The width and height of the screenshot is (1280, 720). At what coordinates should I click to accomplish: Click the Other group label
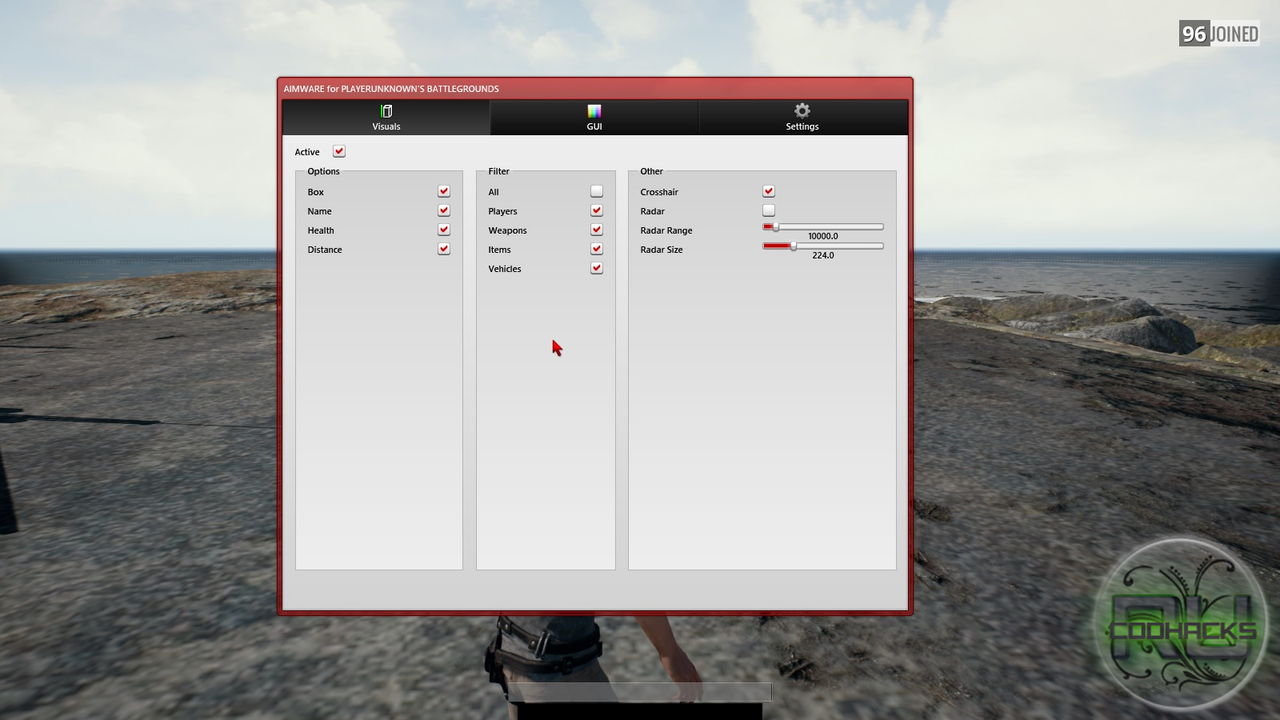[652, 172]
